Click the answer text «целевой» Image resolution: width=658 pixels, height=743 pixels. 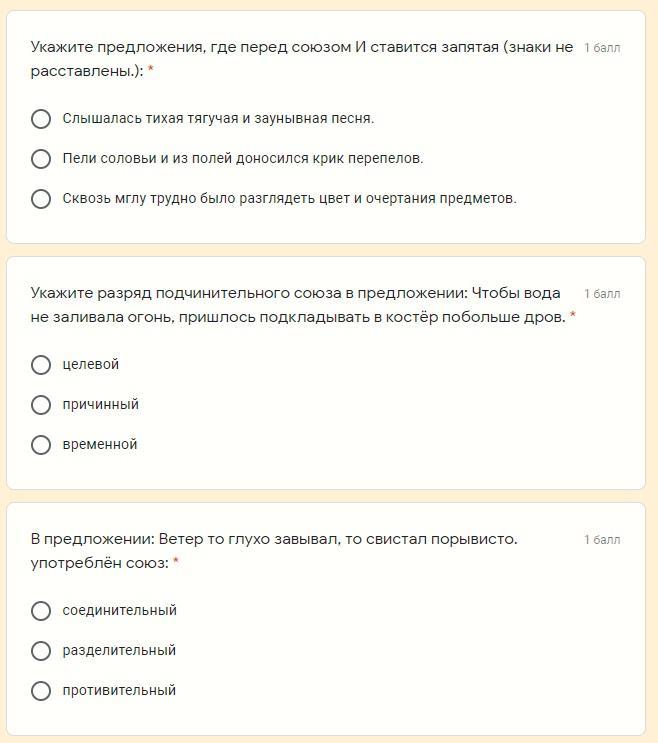coord(90,365)
